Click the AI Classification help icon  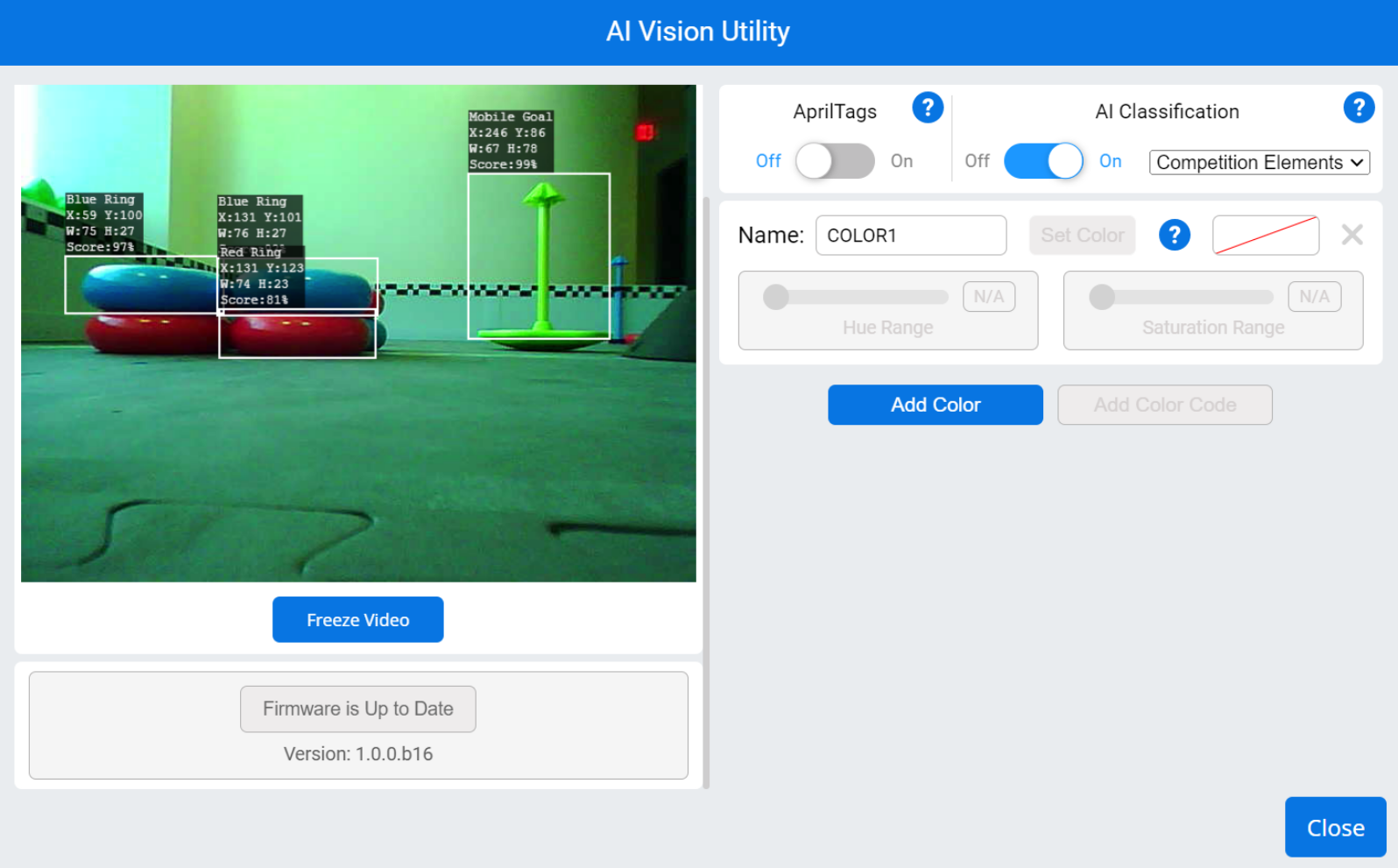click(x=1358, y=109)
